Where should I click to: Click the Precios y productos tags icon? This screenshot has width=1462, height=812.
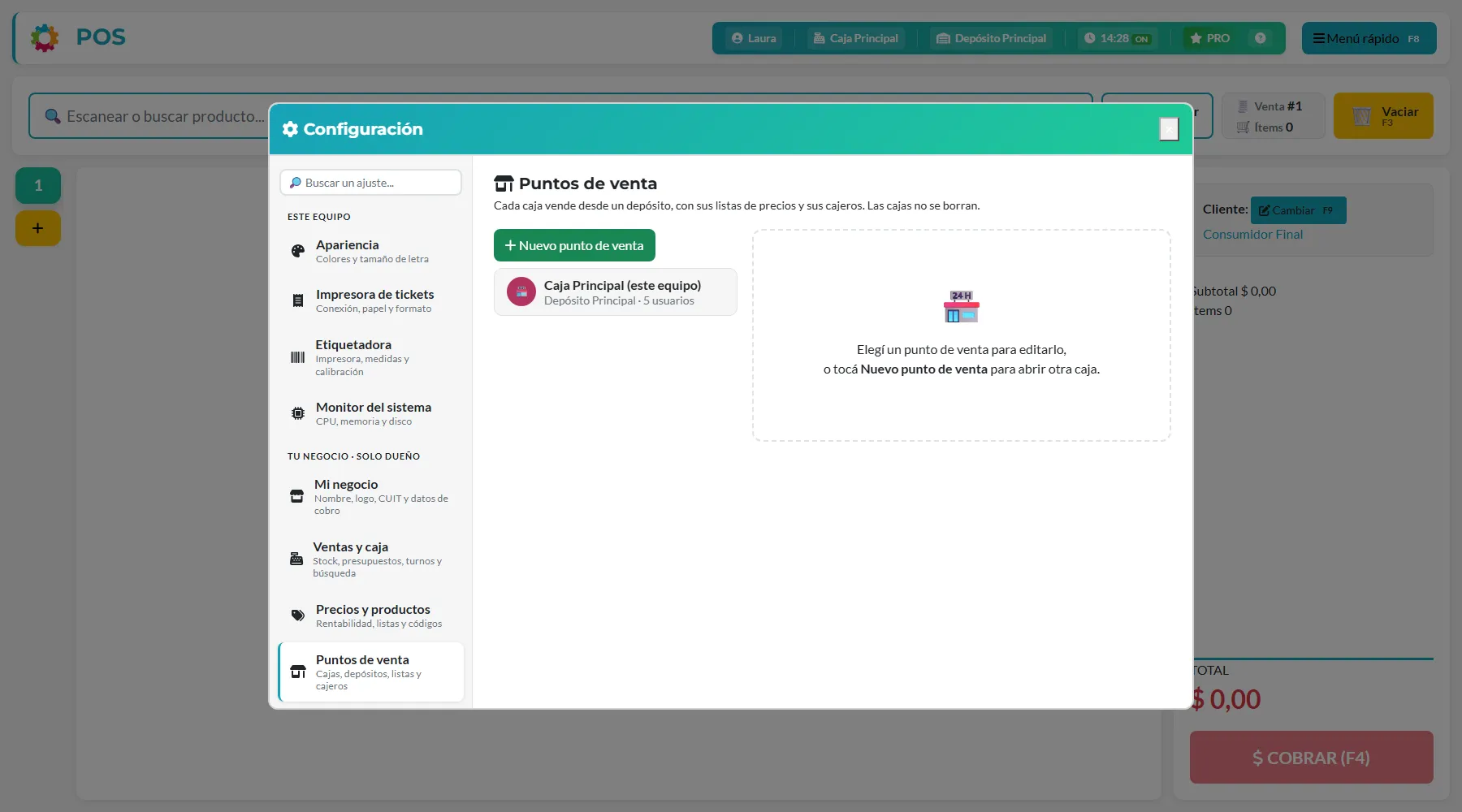click(298, 615)
